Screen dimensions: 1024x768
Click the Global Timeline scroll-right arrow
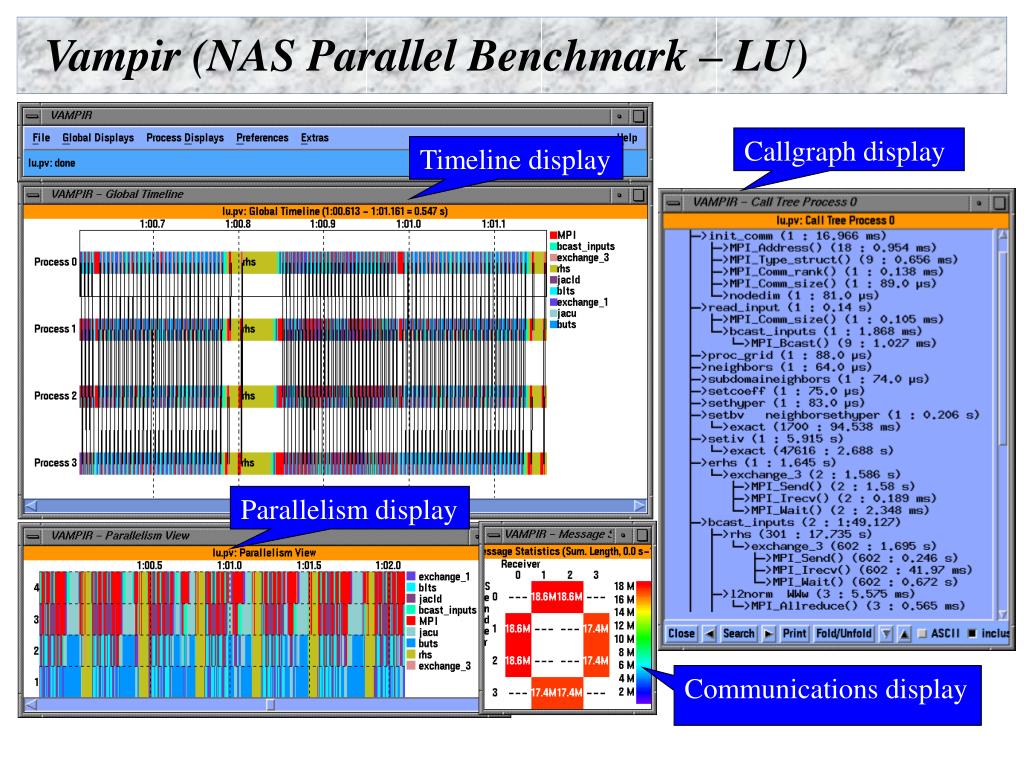[639, 506]
